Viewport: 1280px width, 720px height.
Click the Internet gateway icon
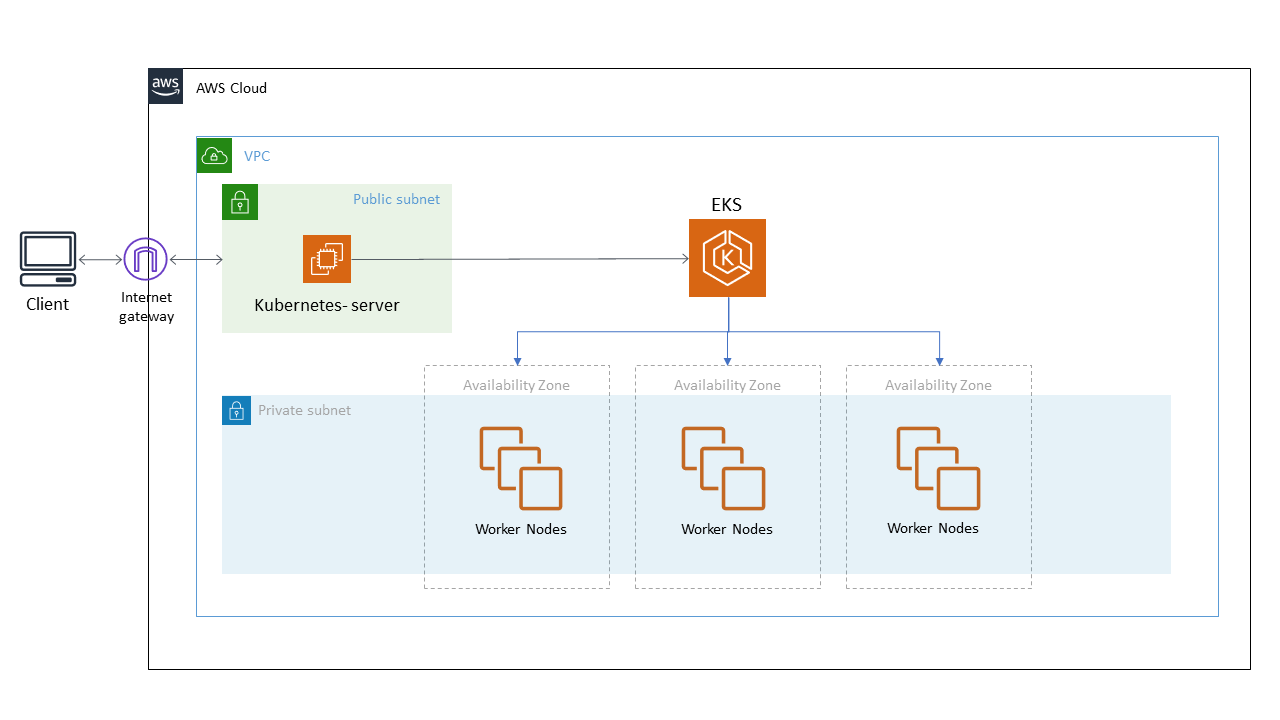pyautogui.click(x=145, y=258)
